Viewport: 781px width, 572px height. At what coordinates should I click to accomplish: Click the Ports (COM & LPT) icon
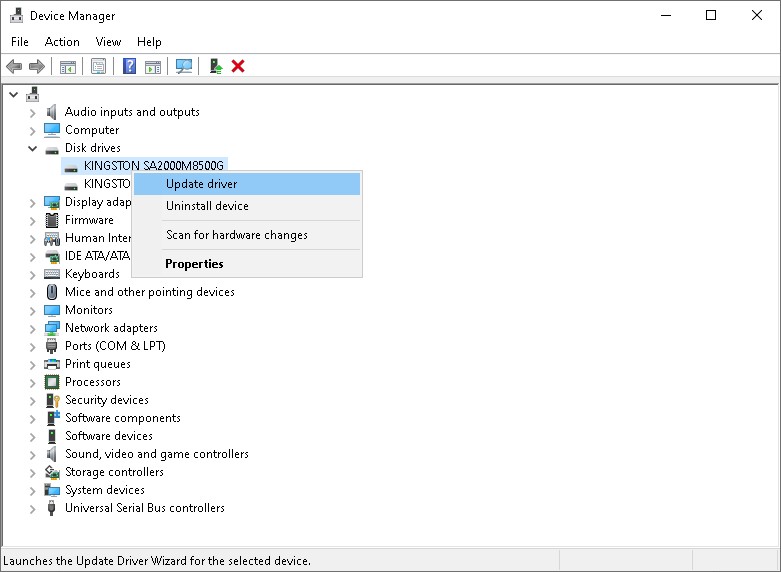51,346
